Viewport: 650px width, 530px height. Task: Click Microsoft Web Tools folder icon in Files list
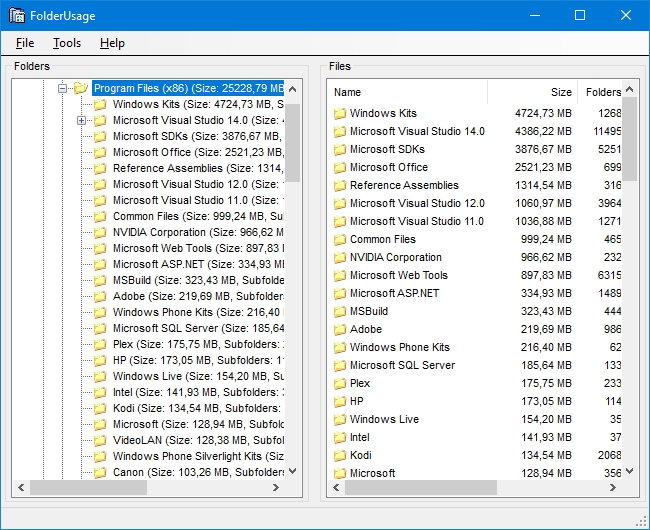coord(340,276)
